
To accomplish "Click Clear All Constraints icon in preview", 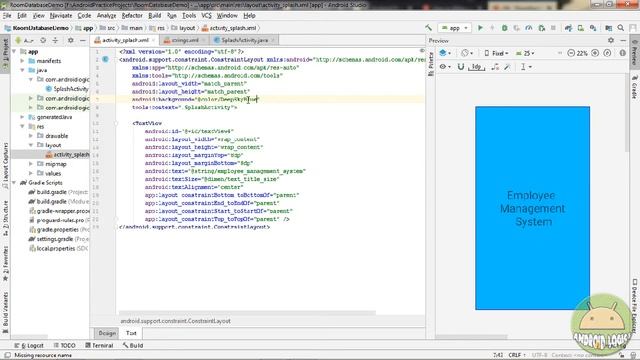I will pos(495,67).
